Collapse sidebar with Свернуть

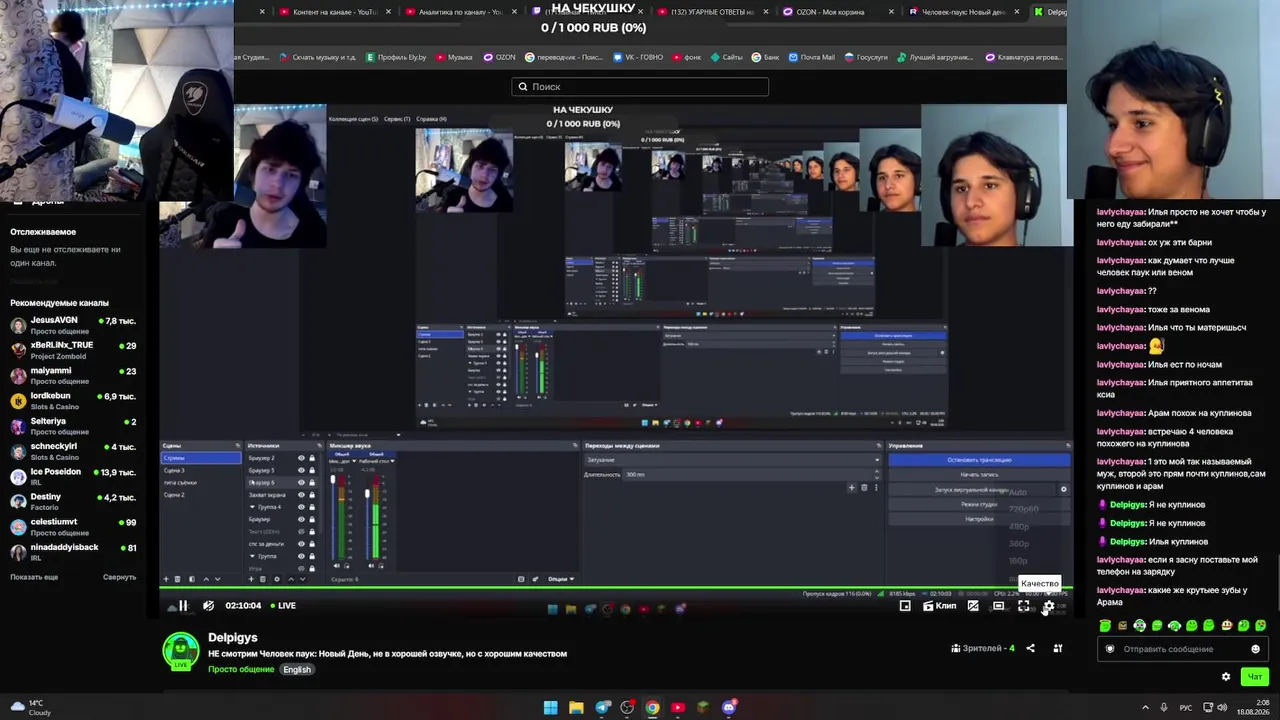[119, 577]
